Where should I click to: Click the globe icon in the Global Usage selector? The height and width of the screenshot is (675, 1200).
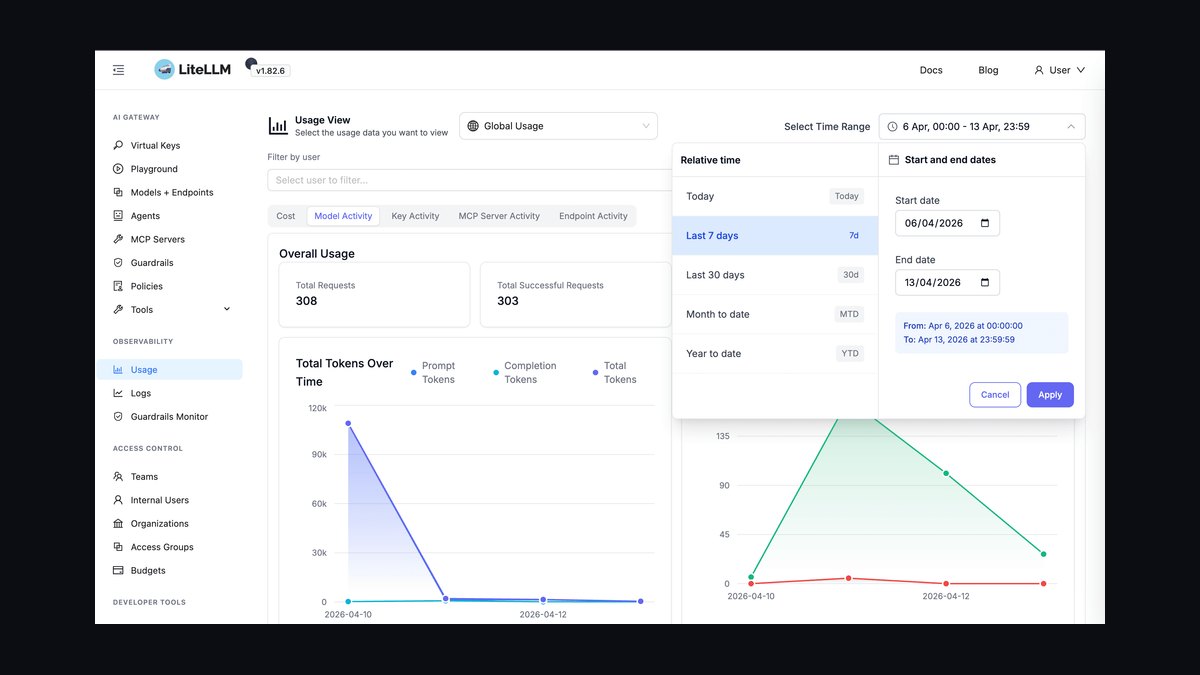[473, 126]
